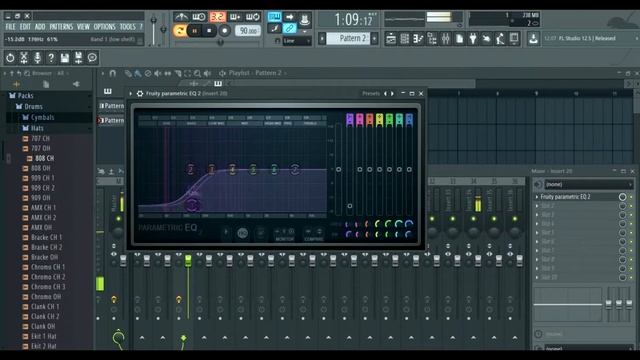Pause playback with the transport pause button

point(195,31)
